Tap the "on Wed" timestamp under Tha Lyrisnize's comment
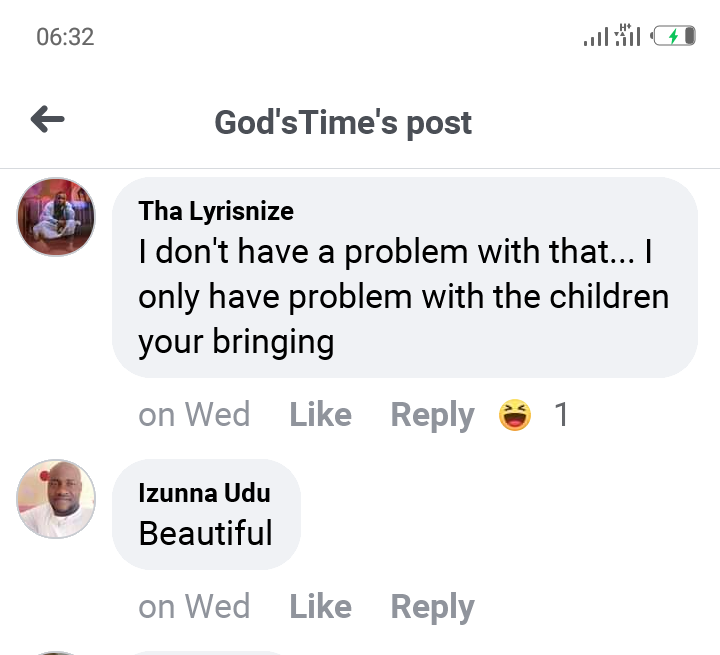The image size is (720, 655). click(x=194, y=414)
